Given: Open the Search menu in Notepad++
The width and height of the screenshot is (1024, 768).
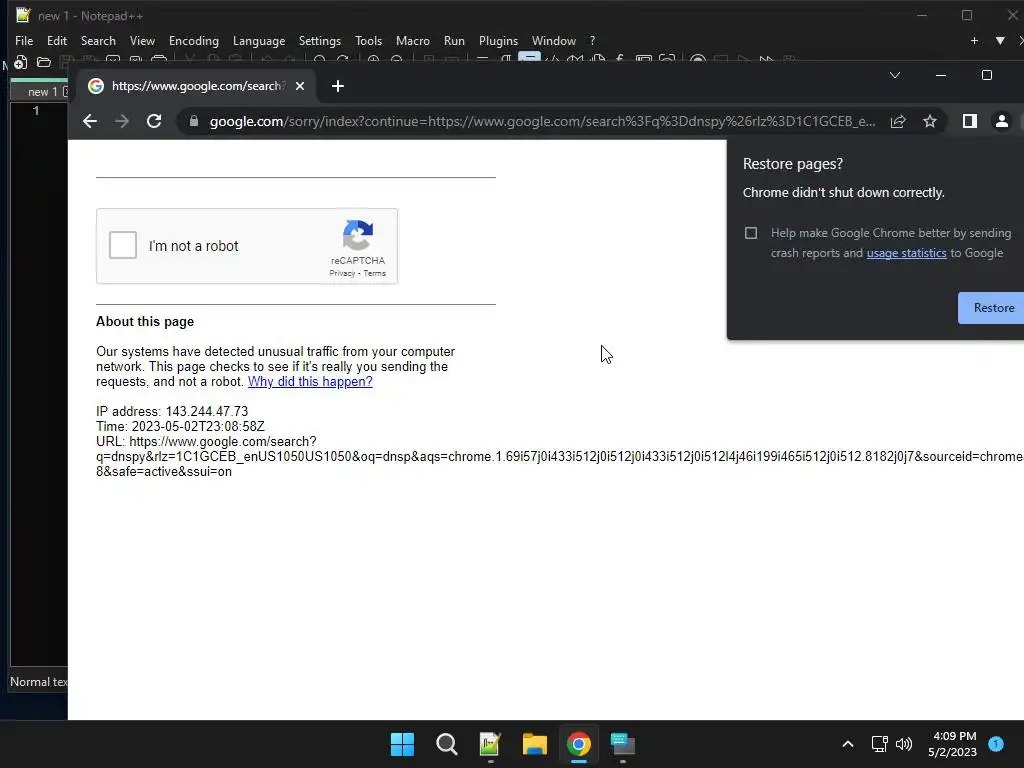Looking at the screenshot, I should pyautogui.click(x=98, y=40).
